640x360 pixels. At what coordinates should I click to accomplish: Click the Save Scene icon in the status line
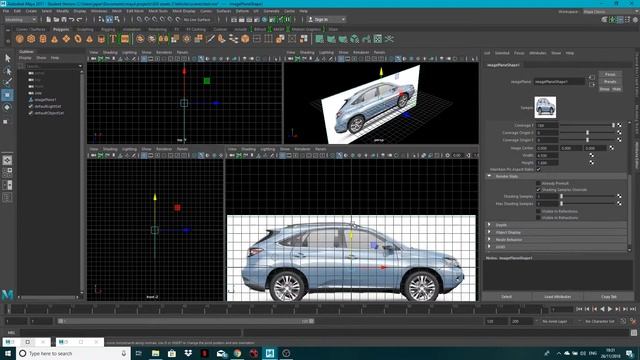click(x=64, y=19)
